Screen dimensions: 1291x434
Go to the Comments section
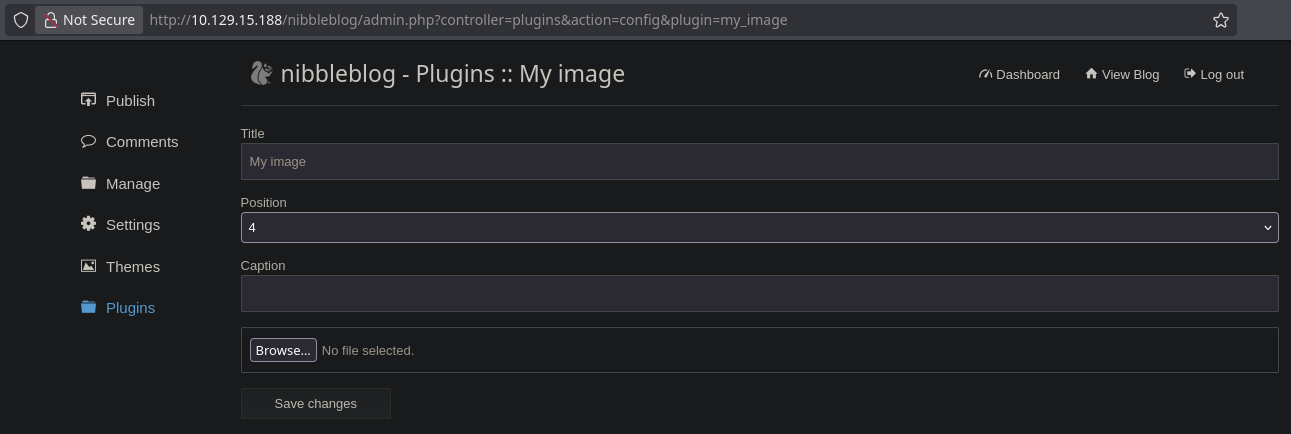(142, 142)
